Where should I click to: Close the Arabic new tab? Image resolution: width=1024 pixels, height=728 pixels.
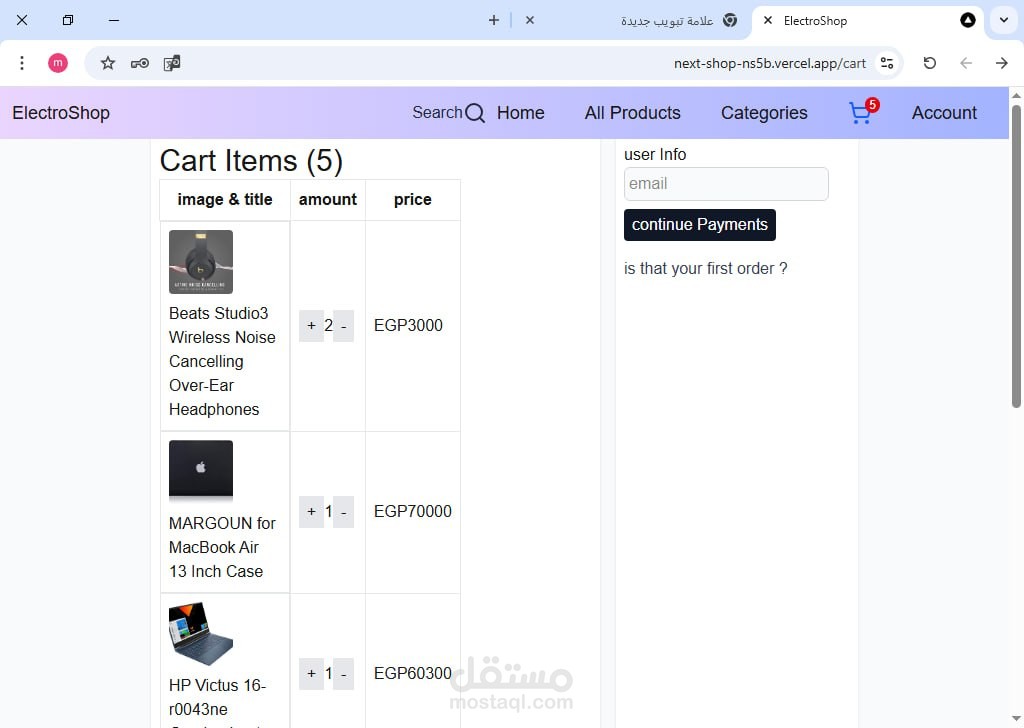tap(530, 20)
